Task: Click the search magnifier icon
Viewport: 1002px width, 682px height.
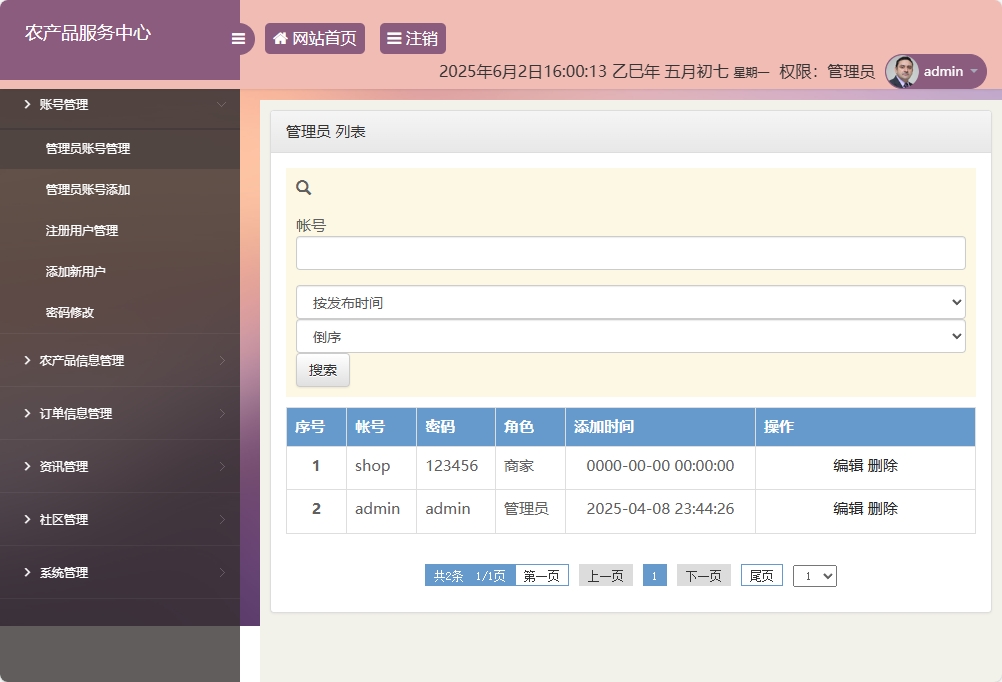Action: [x=304, y=187]
